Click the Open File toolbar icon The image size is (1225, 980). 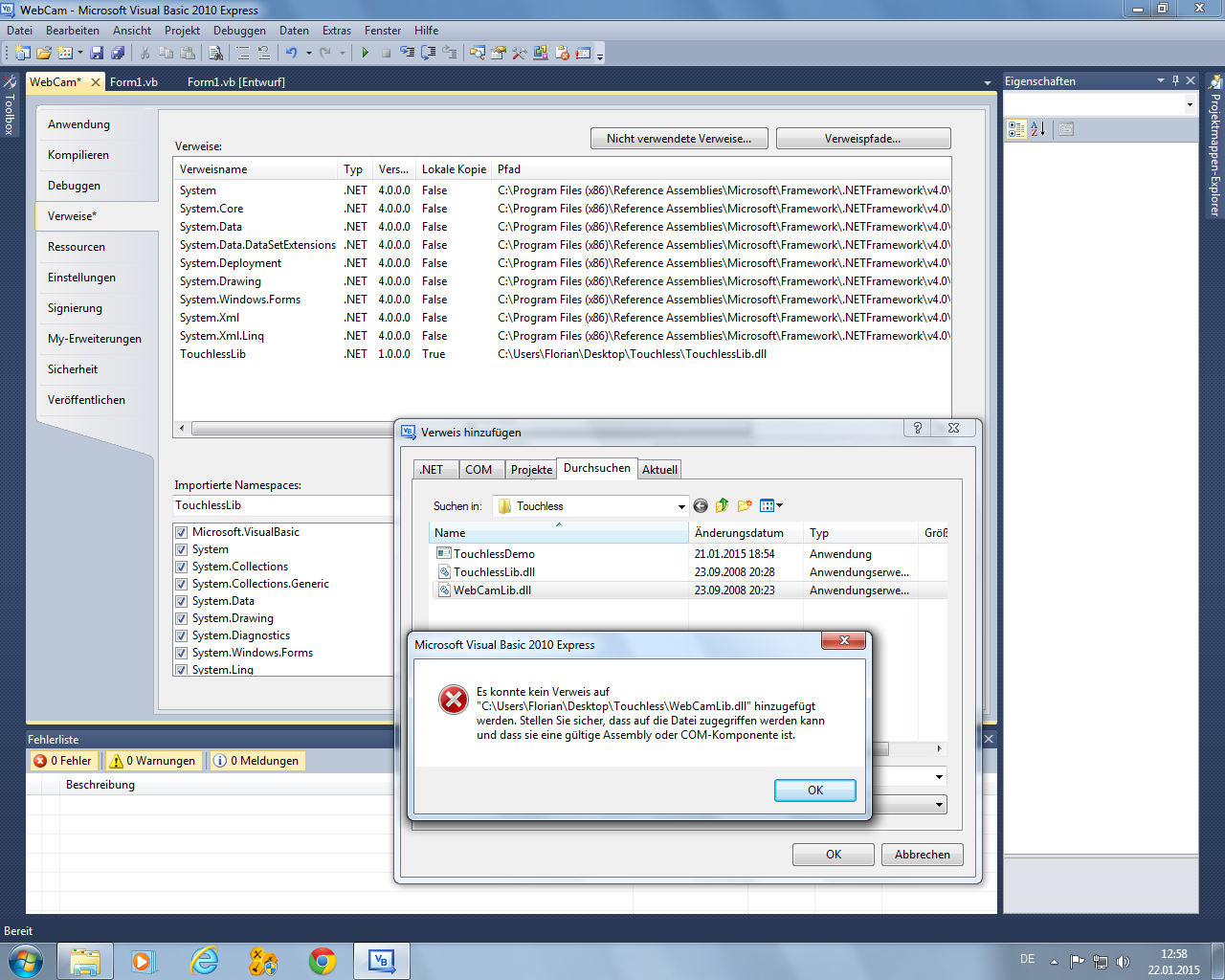(x=44, y=53)
